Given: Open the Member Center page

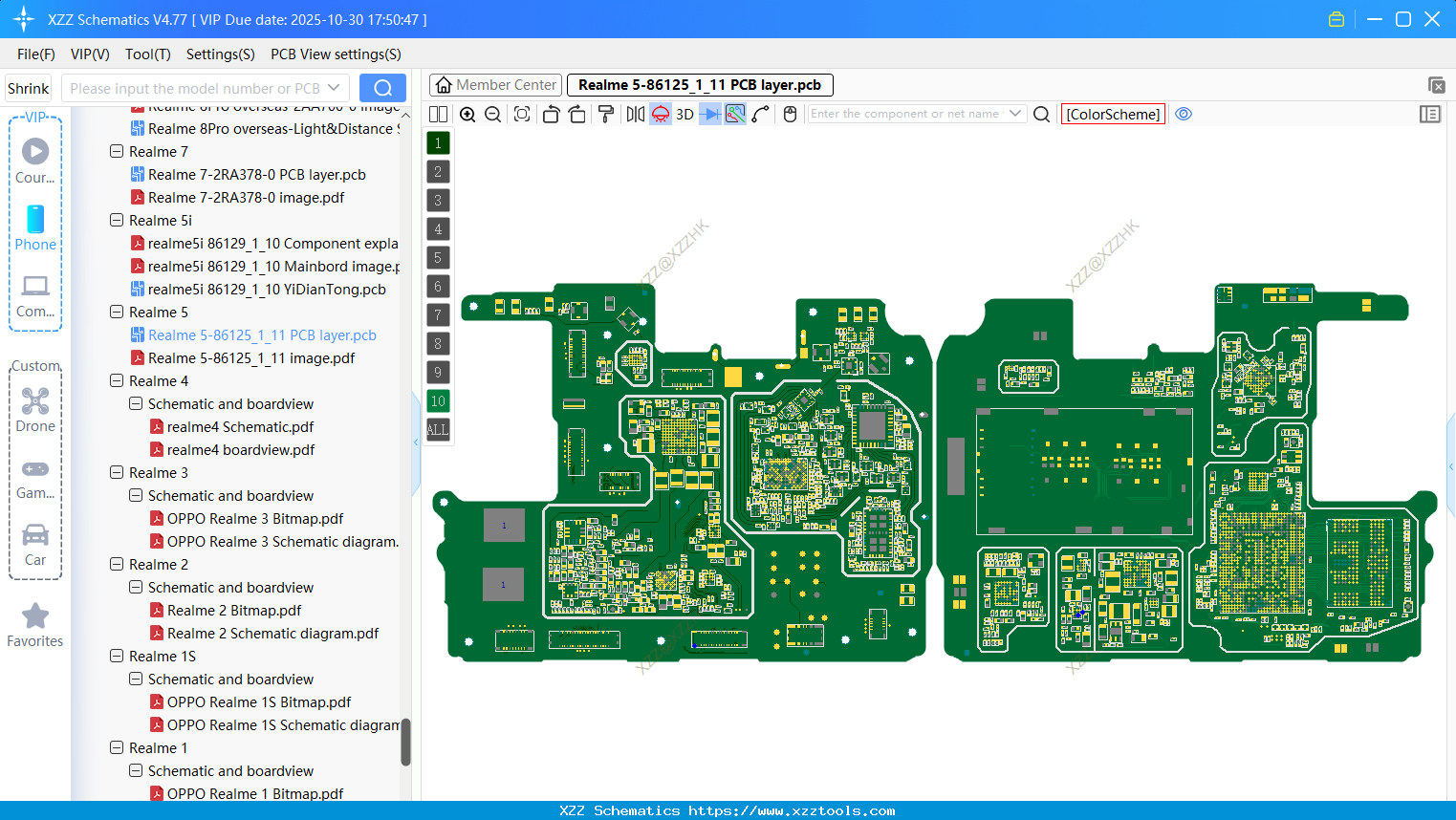Looking at the screenshot, I should click(x=495, y=84).
